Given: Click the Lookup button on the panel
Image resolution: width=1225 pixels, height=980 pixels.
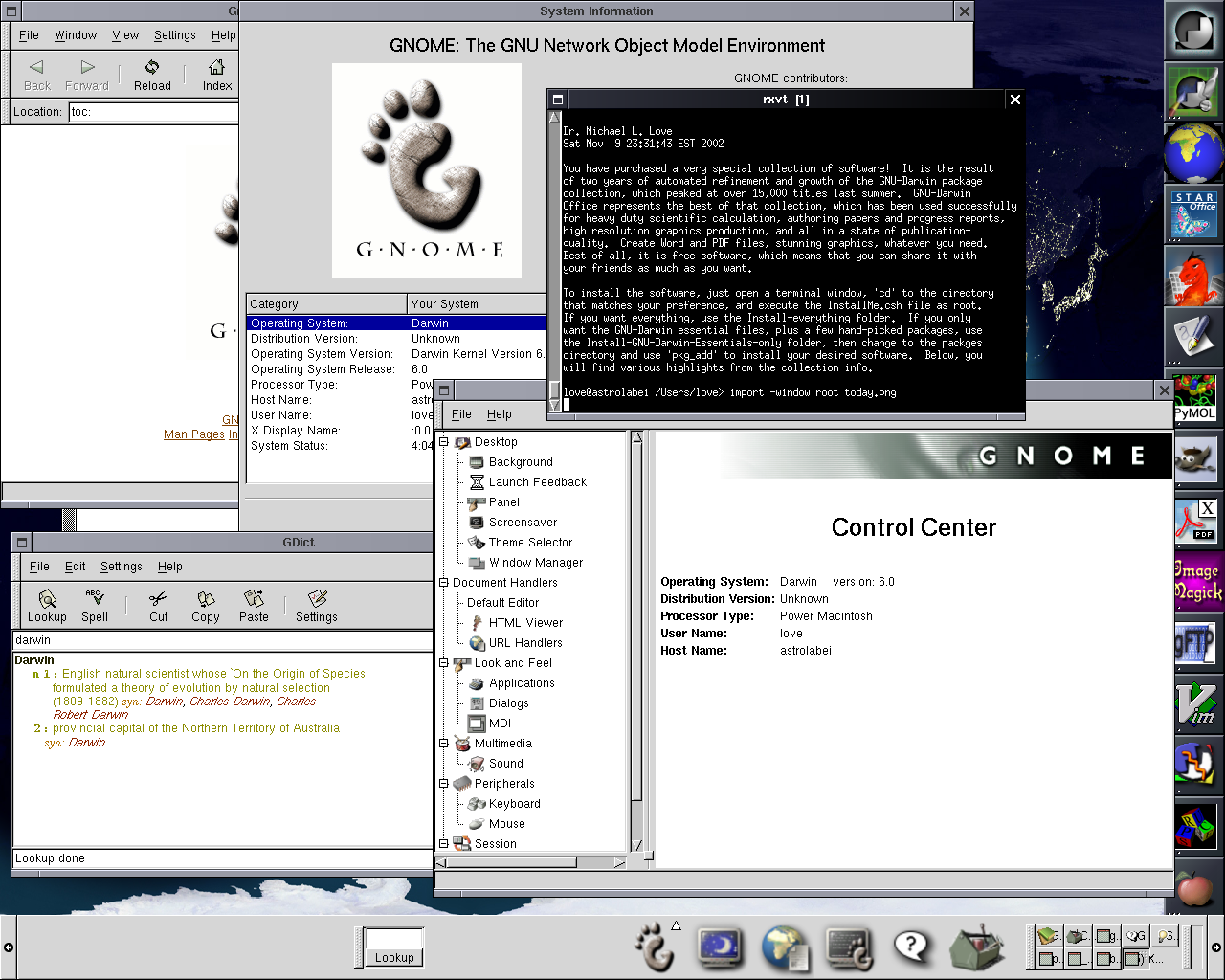Looking at the screenshot, I should point(394,957).
